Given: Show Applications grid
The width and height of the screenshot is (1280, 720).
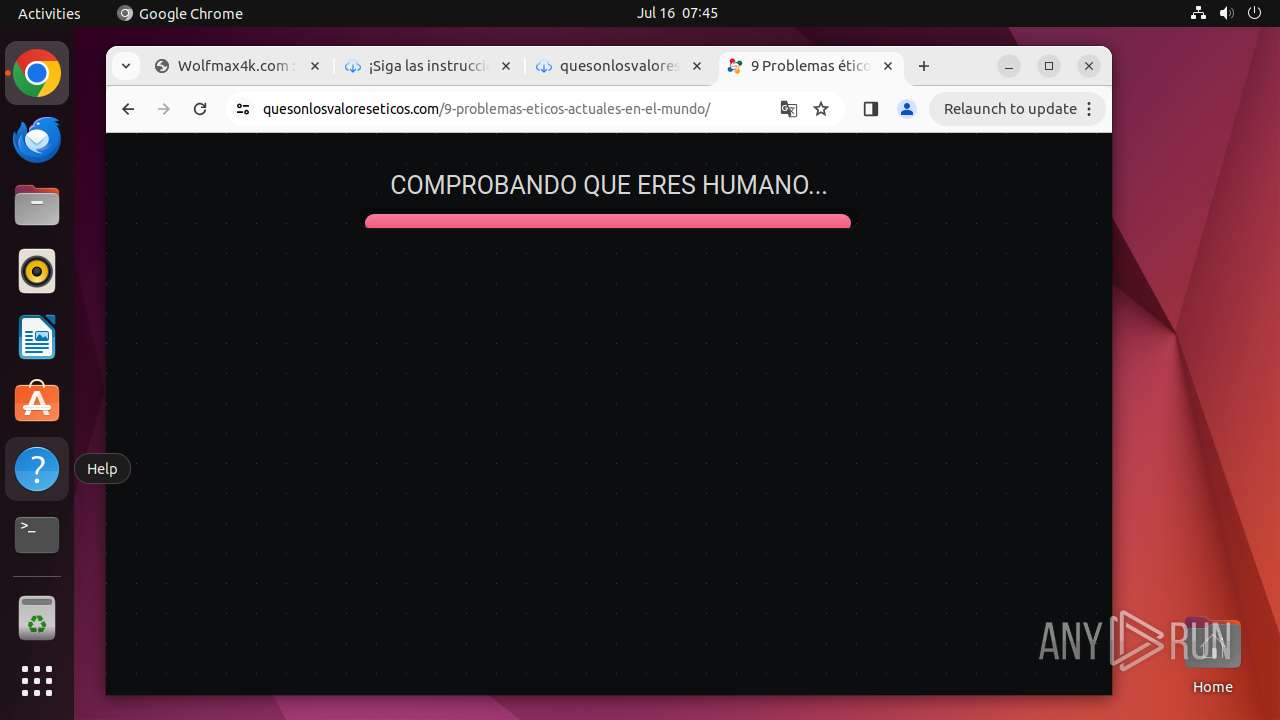Looking at the screenshot, I should 37,681.
